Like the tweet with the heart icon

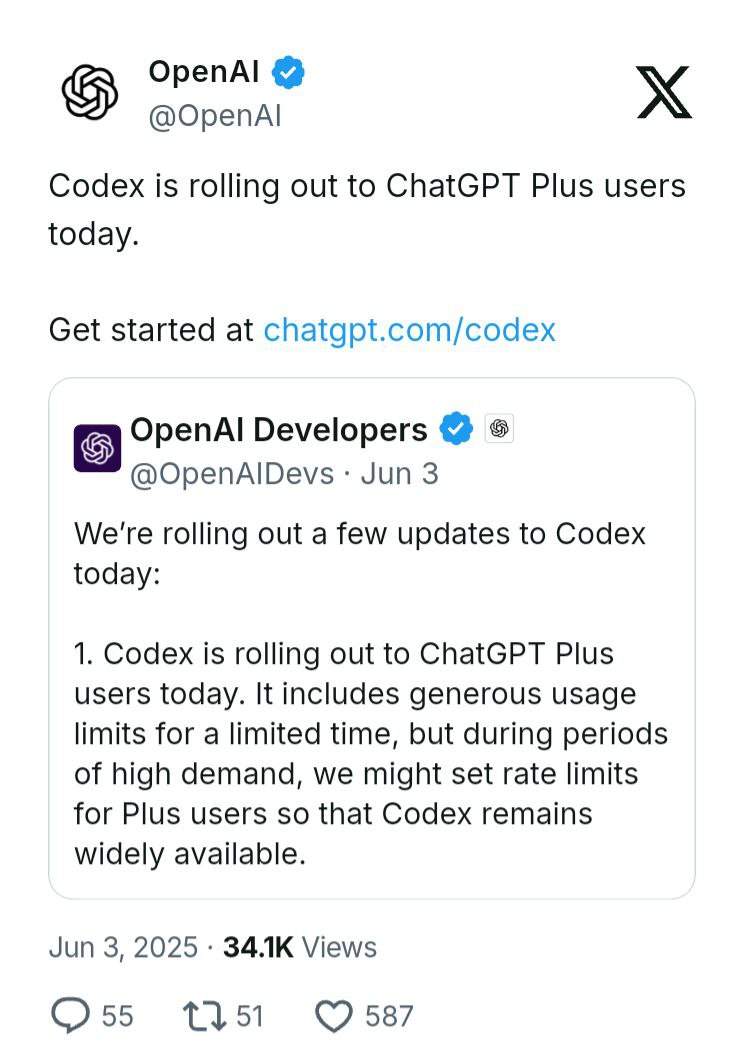tap(334, 1016)
